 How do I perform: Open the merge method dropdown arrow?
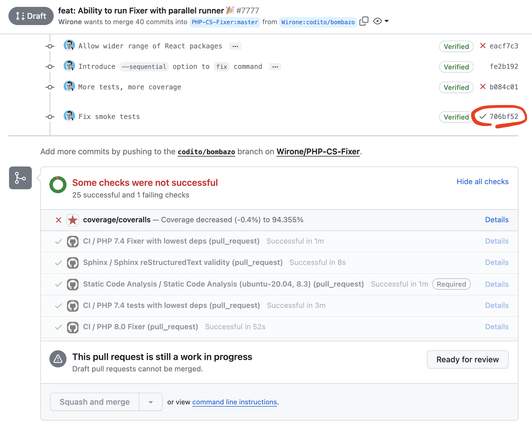151,402
